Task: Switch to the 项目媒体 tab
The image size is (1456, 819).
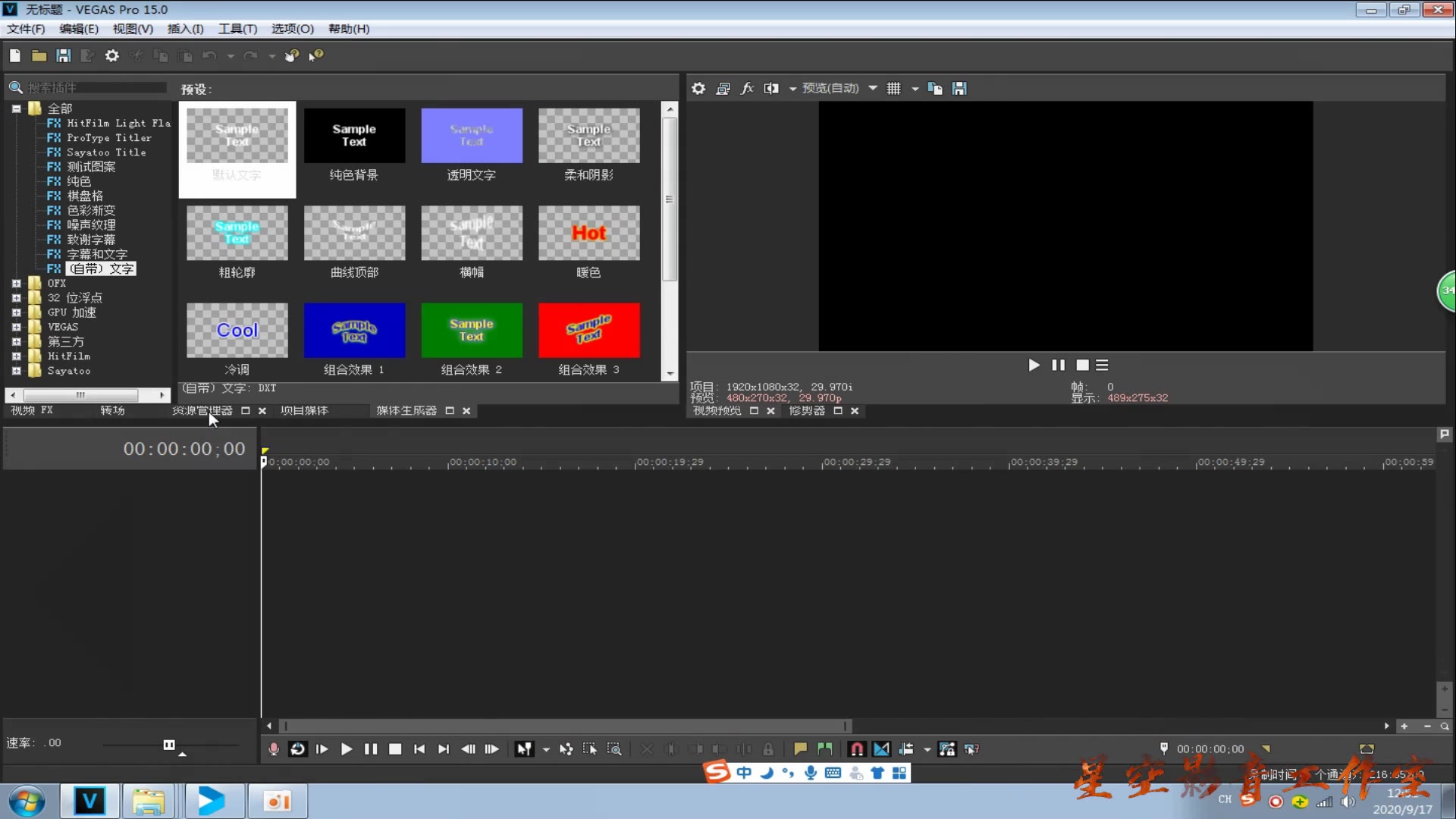Action: pos(304,410)
